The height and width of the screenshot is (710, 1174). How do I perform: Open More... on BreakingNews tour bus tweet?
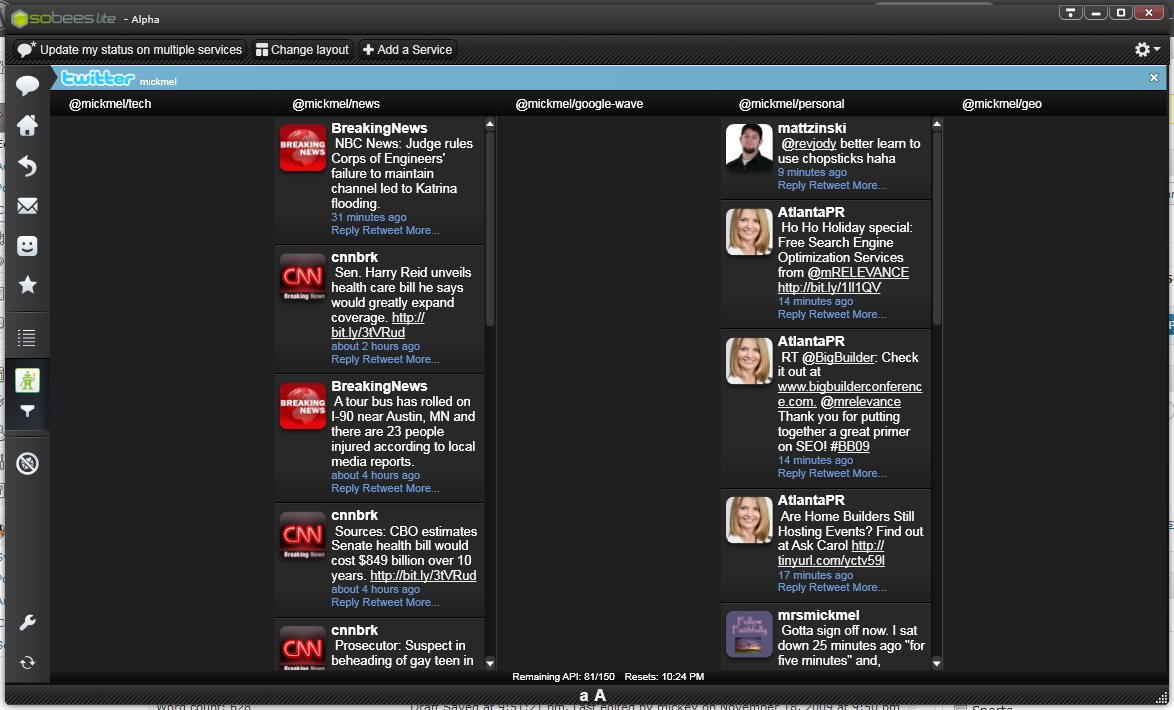point(422,488)
